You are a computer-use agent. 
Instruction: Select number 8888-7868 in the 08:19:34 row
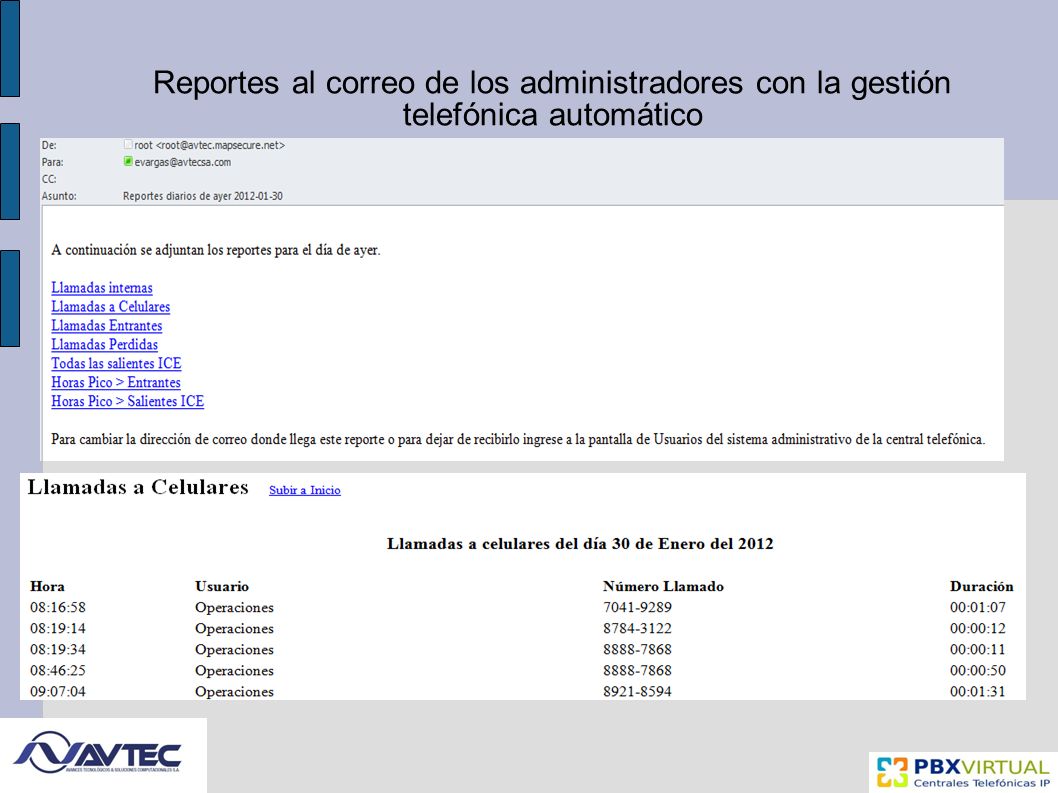638,649
